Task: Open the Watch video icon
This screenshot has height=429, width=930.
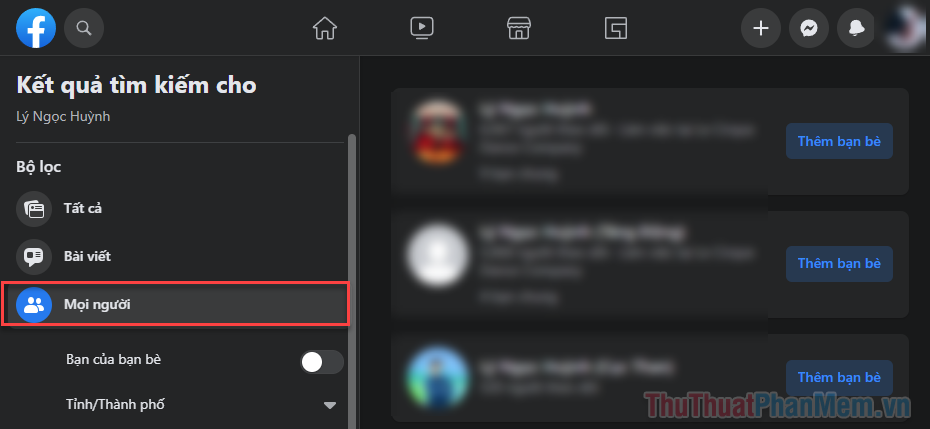Action: coord(422,28)
